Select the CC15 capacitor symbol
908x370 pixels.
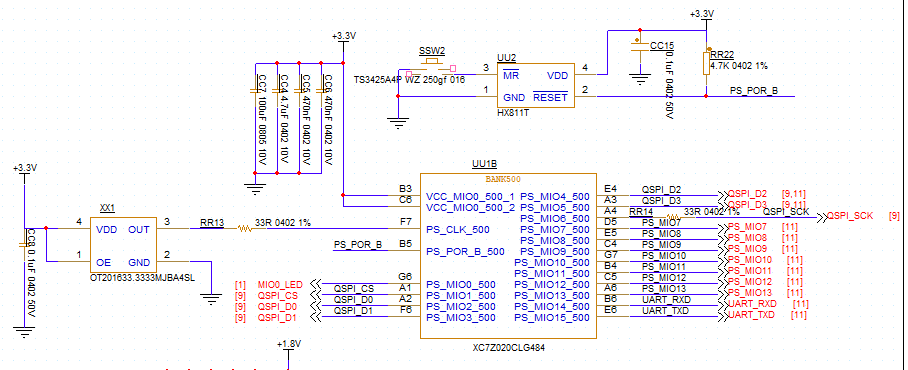click(x=639, y=46)
